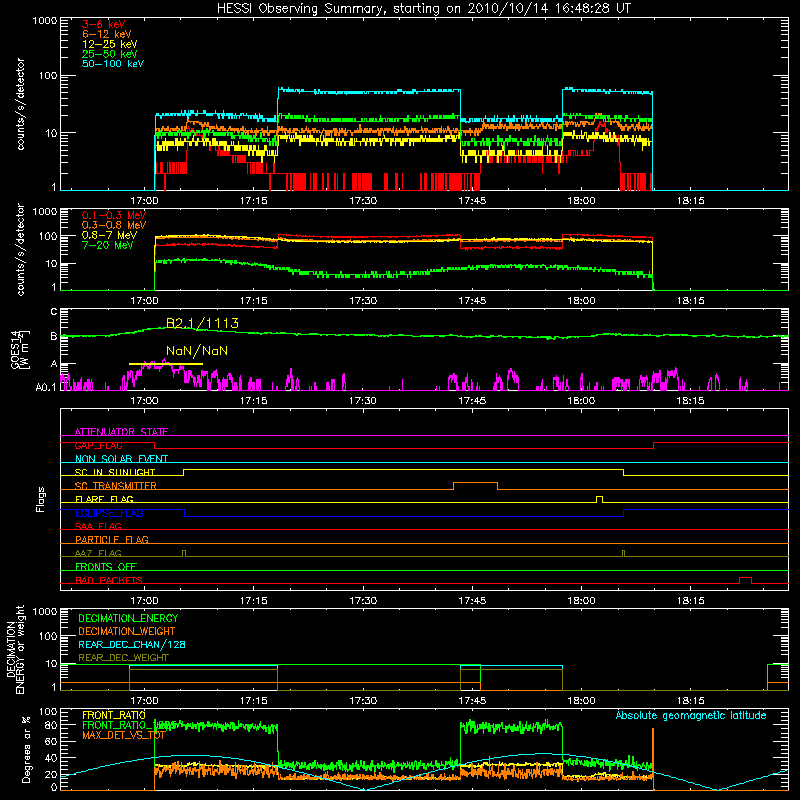
Task: Click the REAR_DEC_CHAN/128 legend label
Action: click(132, 644)
